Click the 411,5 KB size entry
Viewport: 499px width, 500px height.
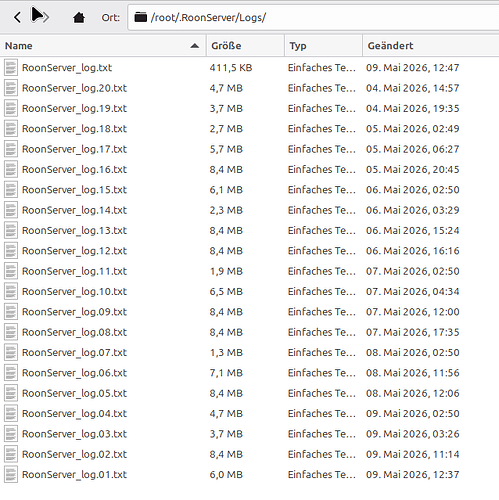pos(231,68)
